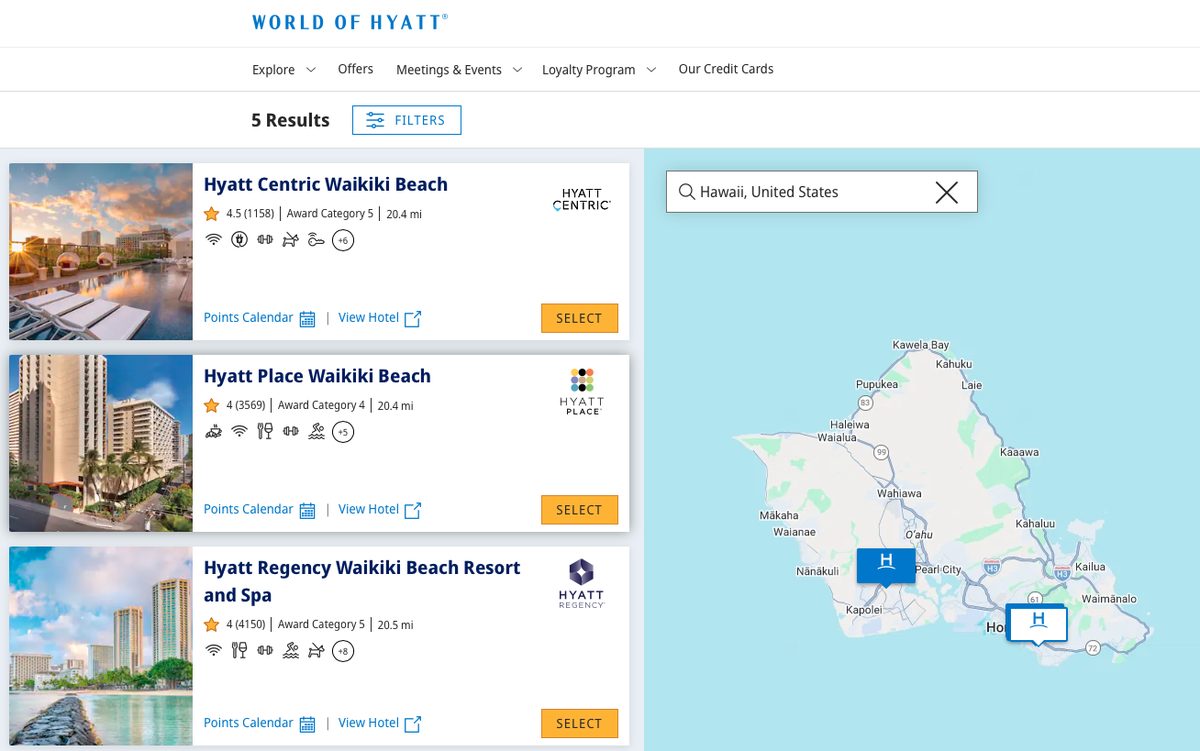1200x751 pixels.
Task: Expand the Explore menu
Action: click(284, 70)
